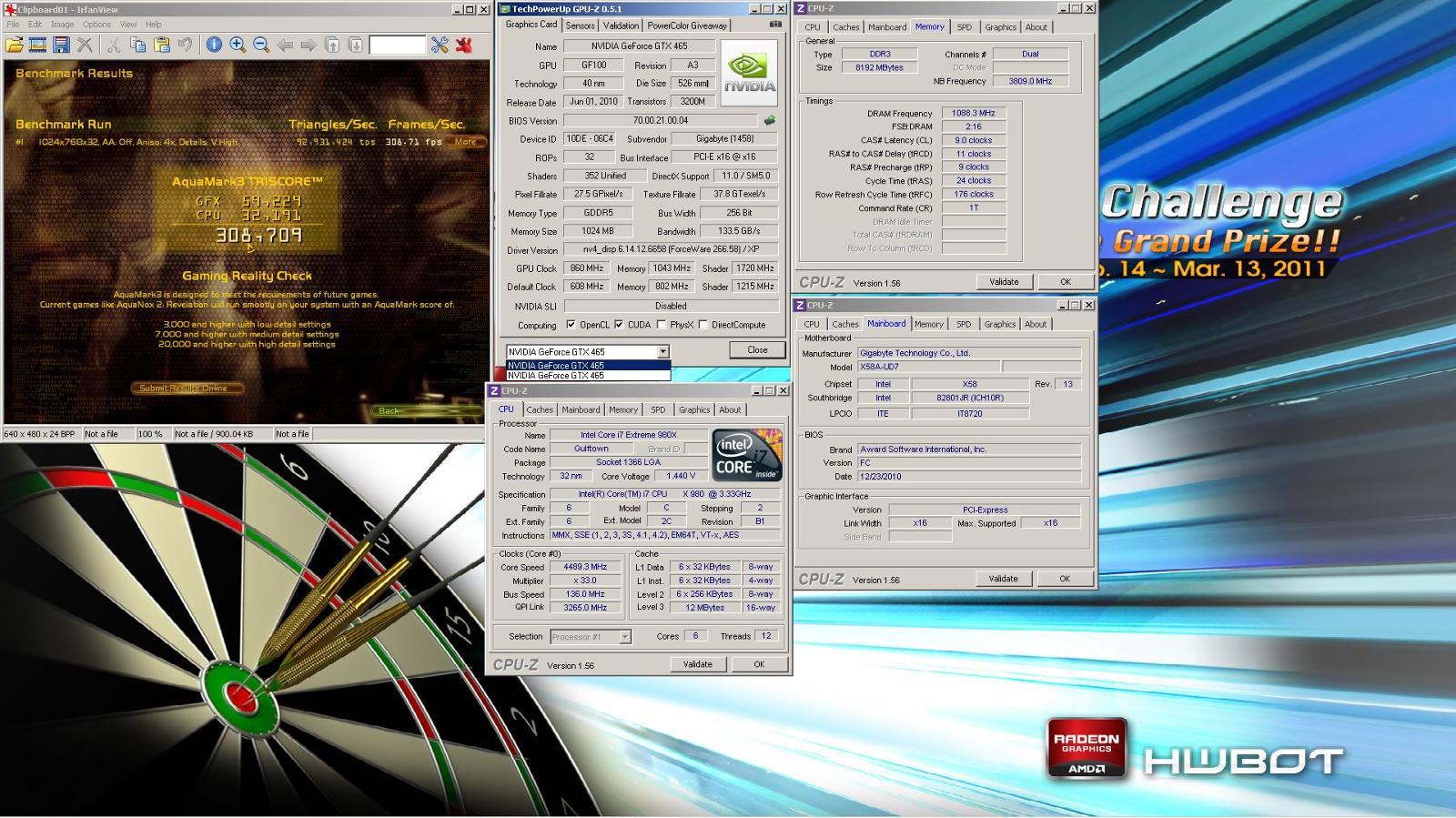Click the 308,709 AquaMark score

tap(258, 236)
